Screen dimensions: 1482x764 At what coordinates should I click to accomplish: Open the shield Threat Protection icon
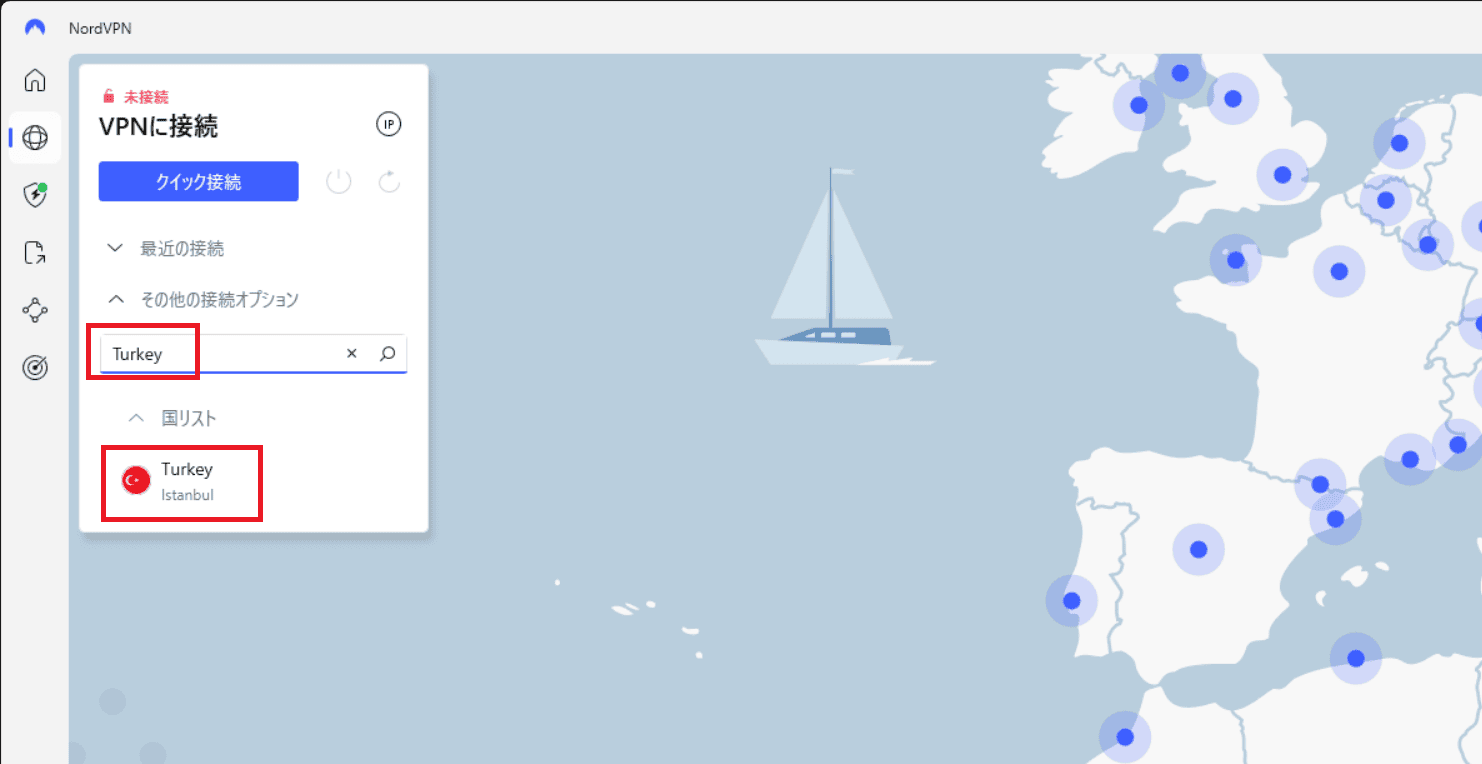(35, 195)
